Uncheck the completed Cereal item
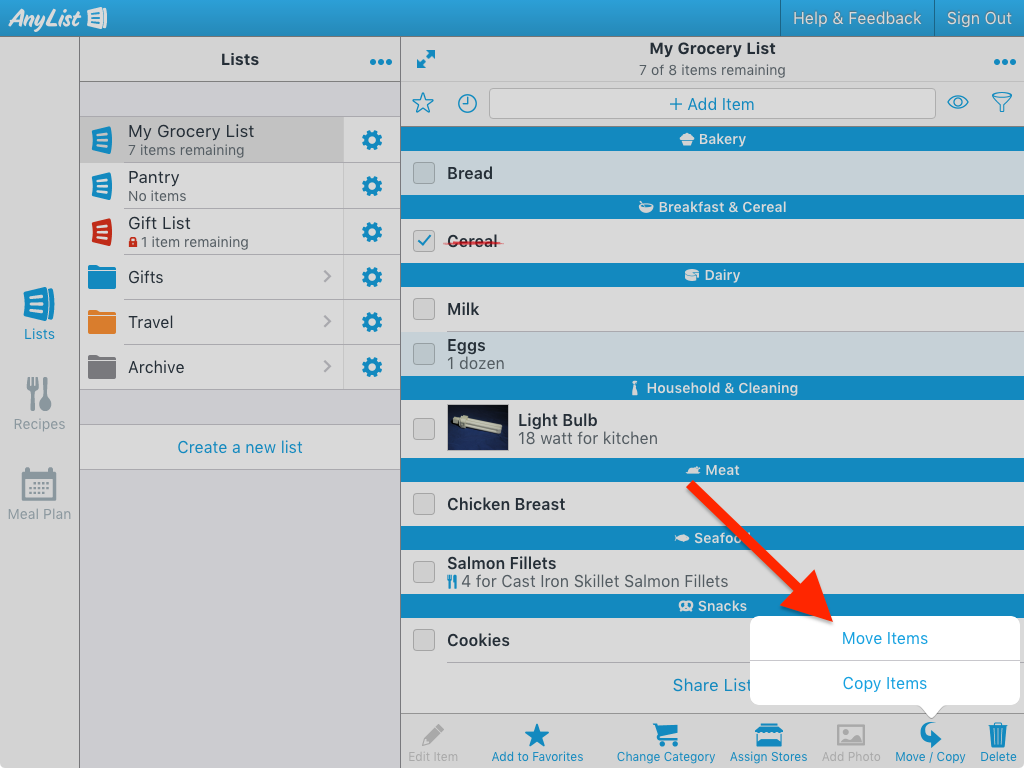The width and height of the screenshot is (1024, 768). [423, 240]
